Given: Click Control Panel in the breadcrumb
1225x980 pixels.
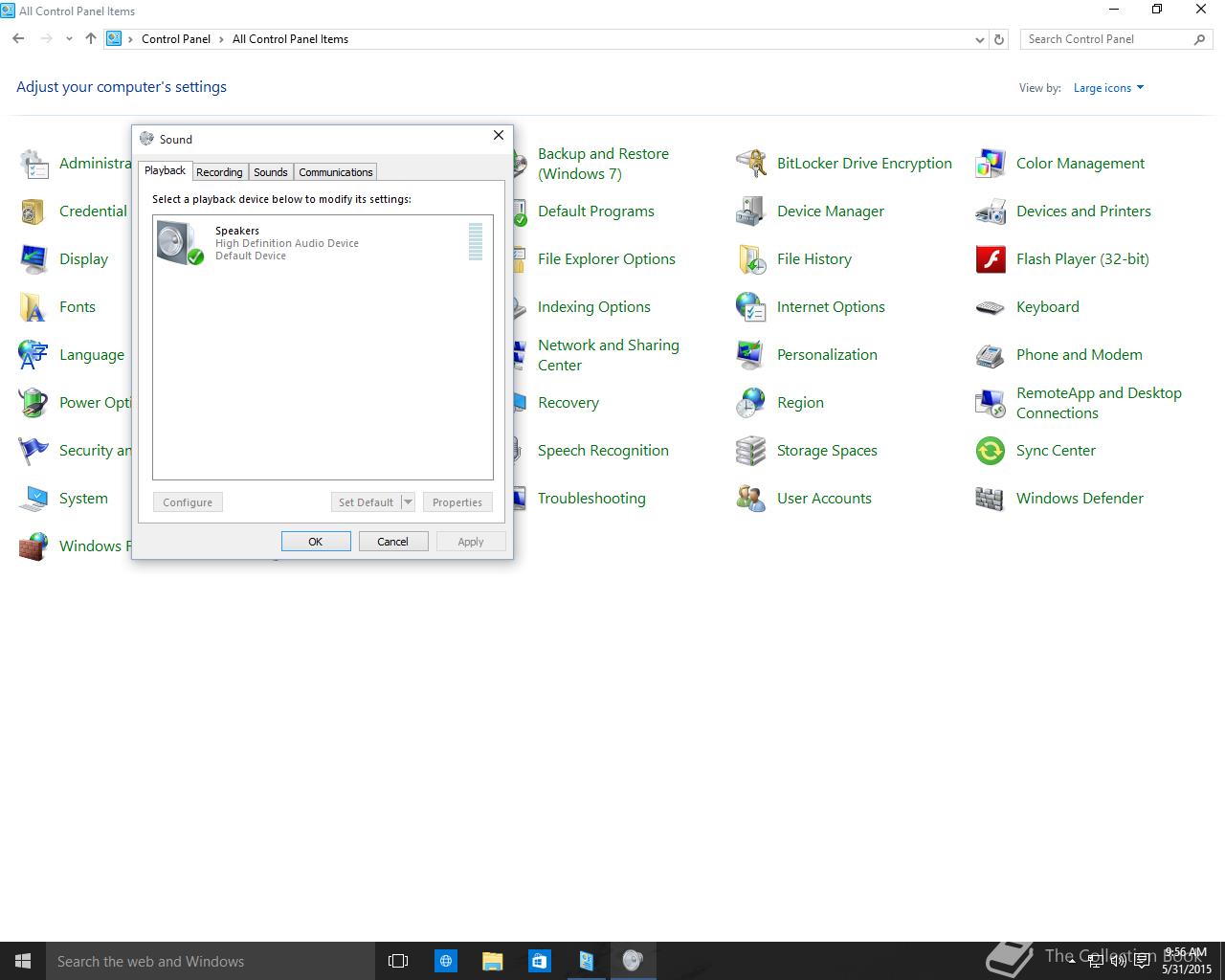Looking at the screenshot, I should click(176, 39).
